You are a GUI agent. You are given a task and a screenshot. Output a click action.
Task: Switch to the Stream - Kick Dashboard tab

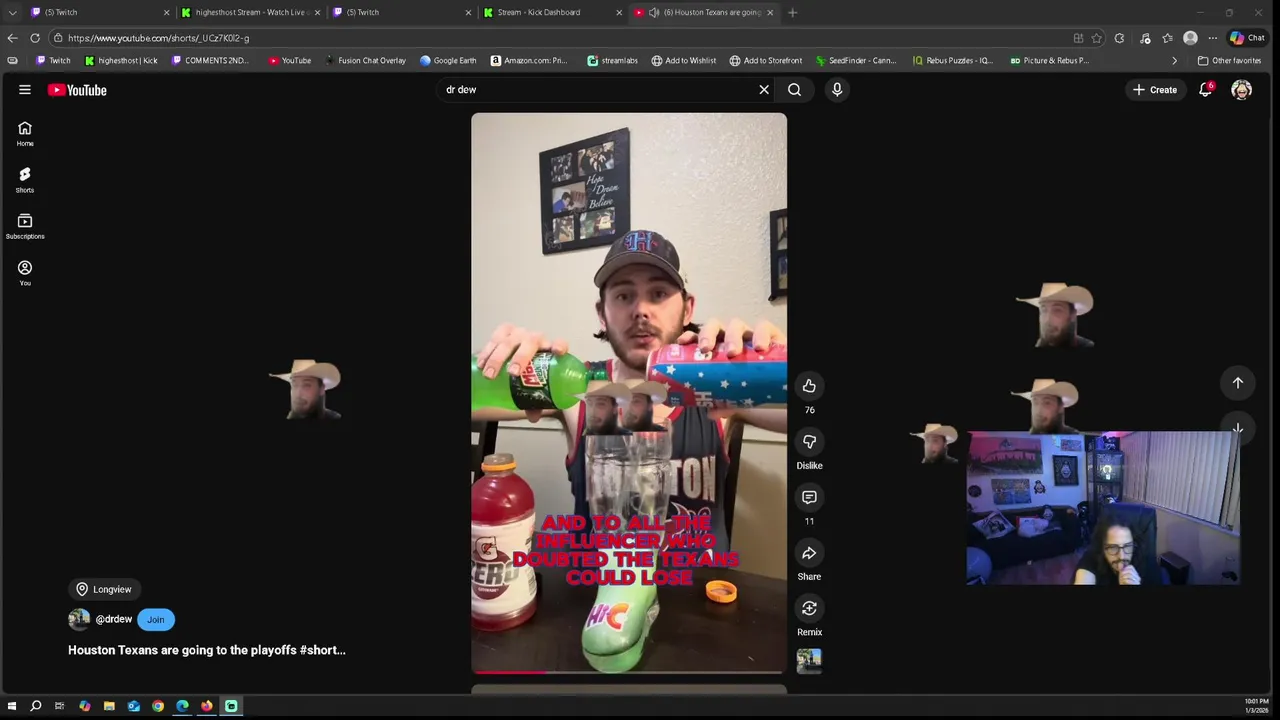(x=551, y=12)
